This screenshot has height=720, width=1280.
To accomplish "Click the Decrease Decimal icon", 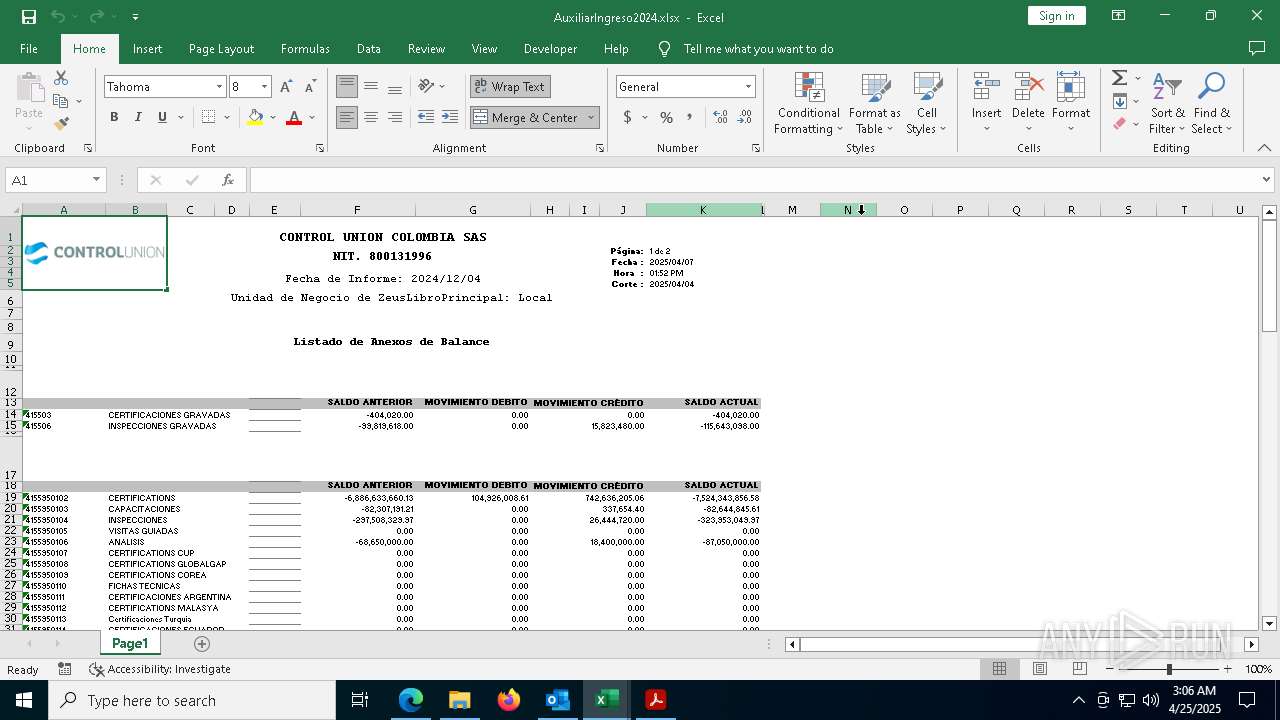I will pyautogui.click(x=745, y=117).
